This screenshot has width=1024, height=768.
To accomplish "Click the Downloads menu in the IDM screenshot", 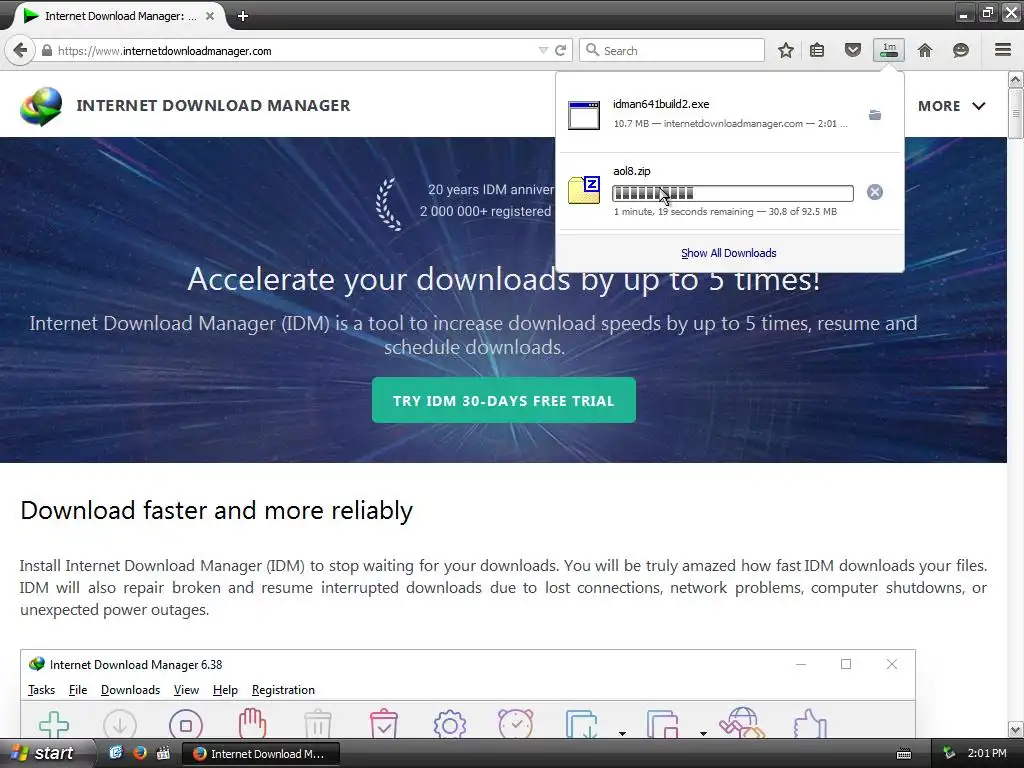I will [x=131, y=690].
